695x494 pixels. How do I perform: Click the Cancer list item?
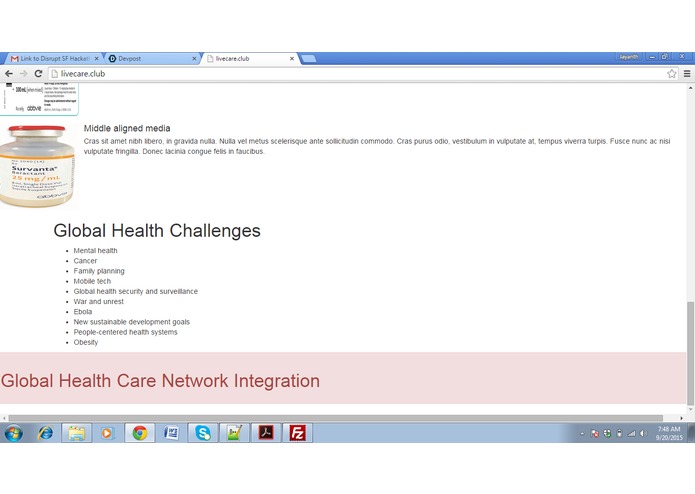[85, 261]
